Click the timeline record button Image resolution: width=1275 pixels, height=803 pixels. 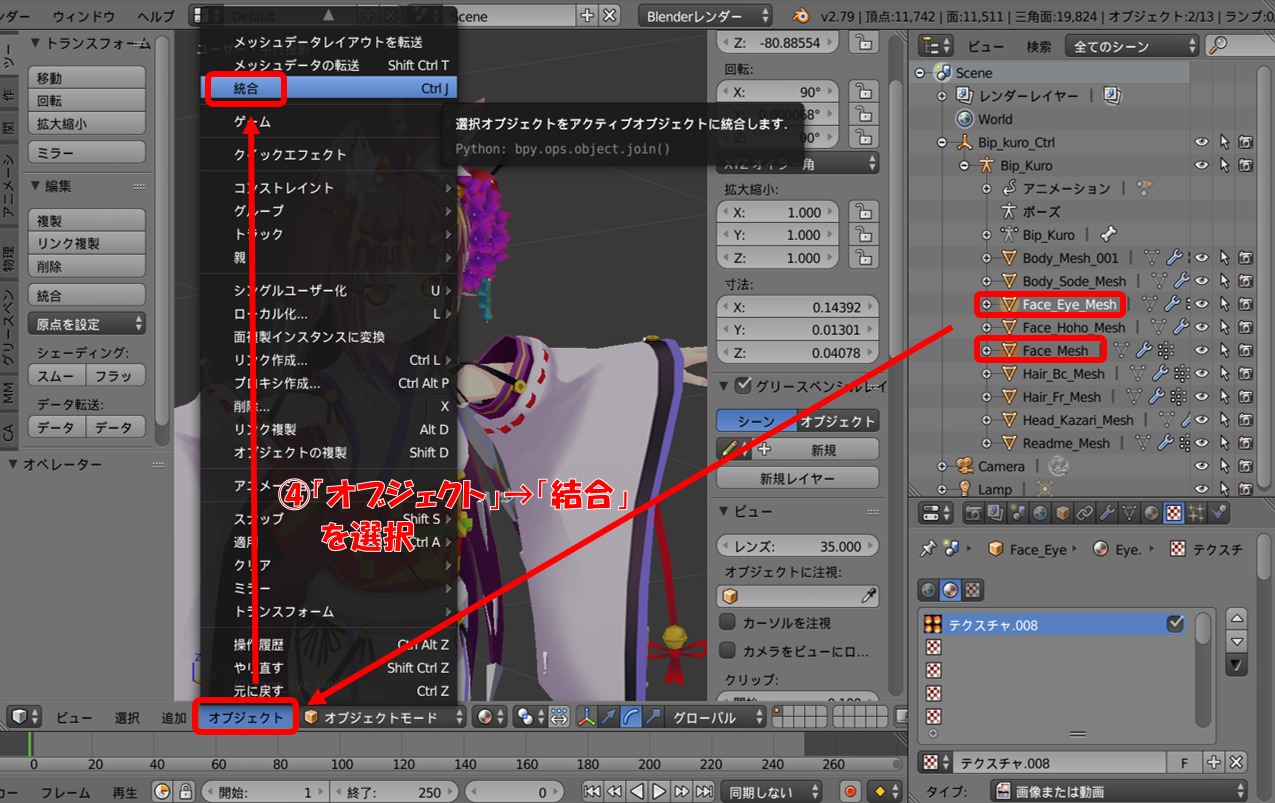(x=850, y=792)
